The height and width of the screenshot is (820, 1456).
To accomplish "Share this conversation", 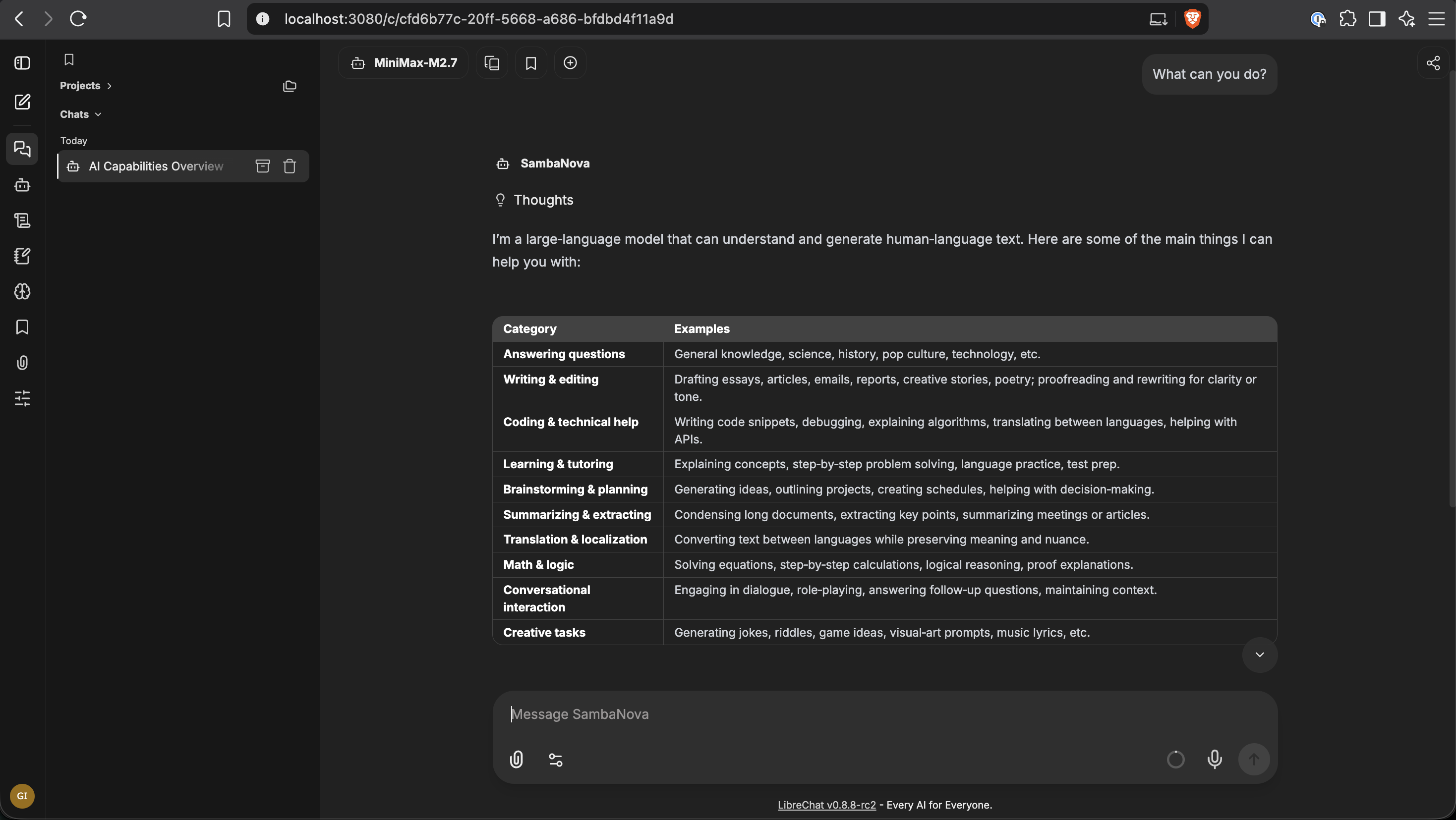I will click(x=1433, y=63).
